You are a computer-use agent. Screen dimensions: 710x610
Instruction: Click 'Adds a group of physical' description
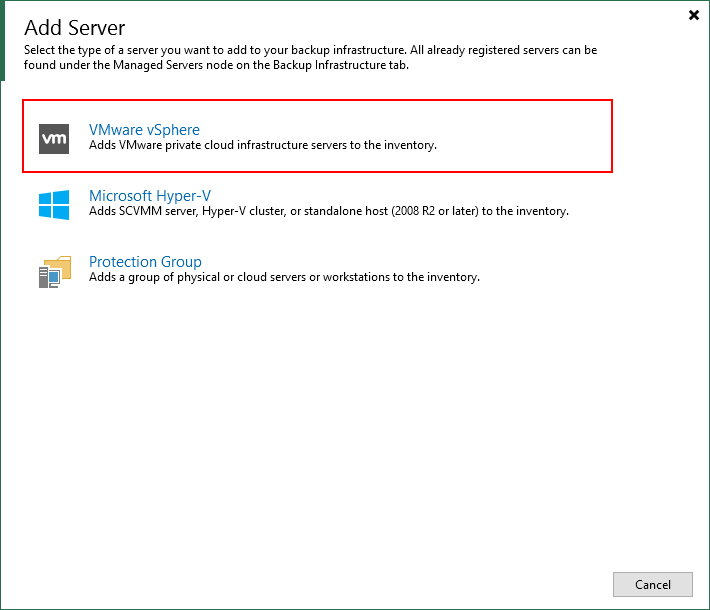tap(284, 277)
